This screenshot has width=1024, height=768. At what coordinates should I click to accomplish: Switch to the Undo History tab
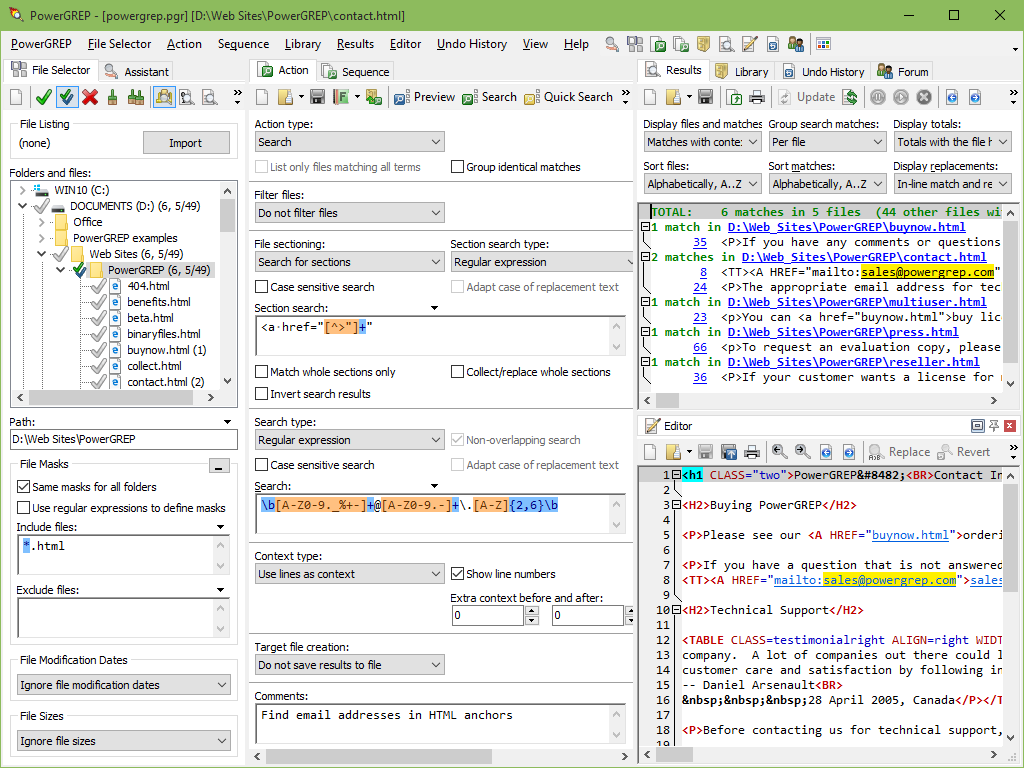coord(823,71)
